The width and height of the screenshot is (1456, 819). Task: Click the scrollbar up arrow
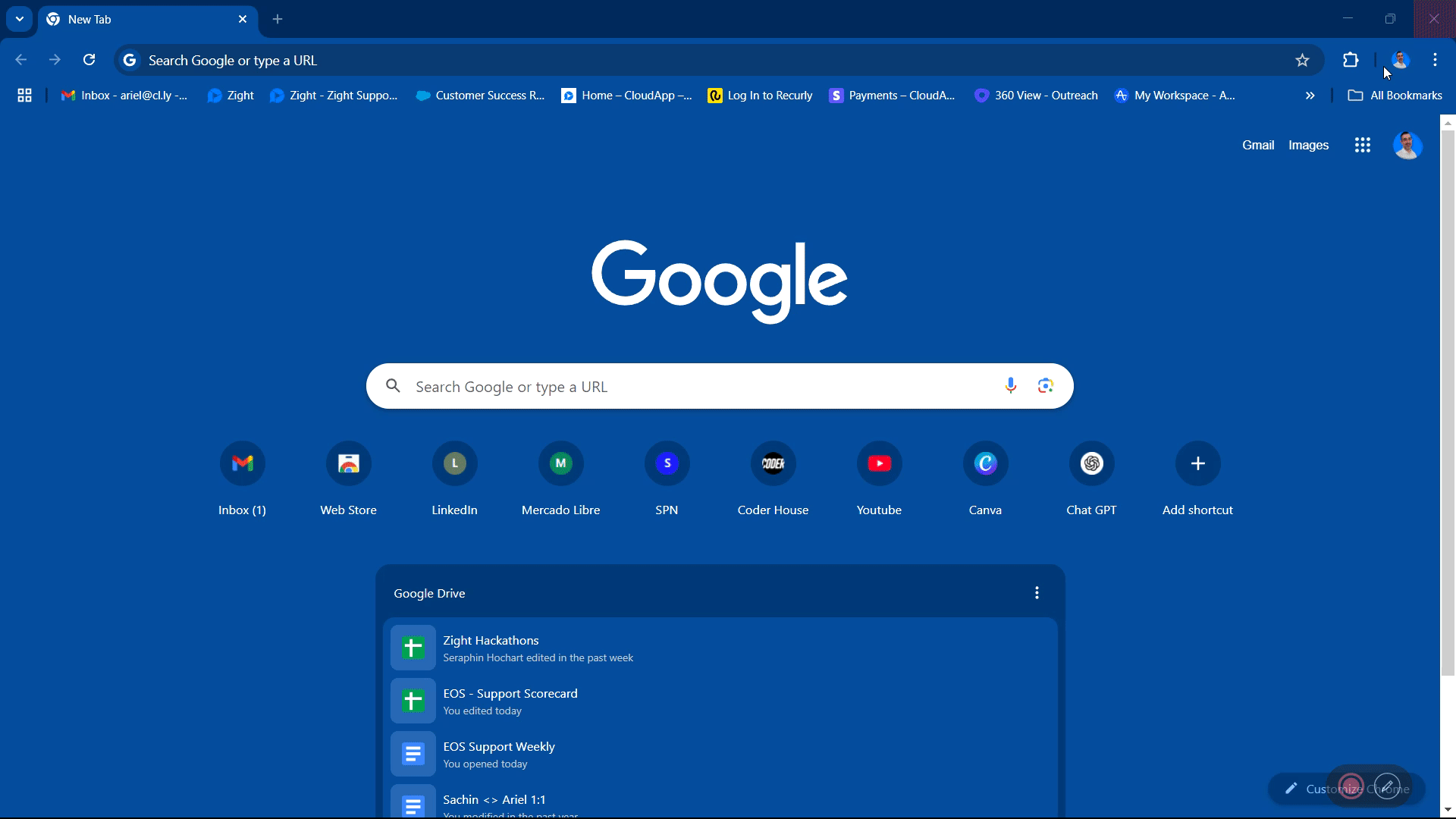pos(1448,122)
